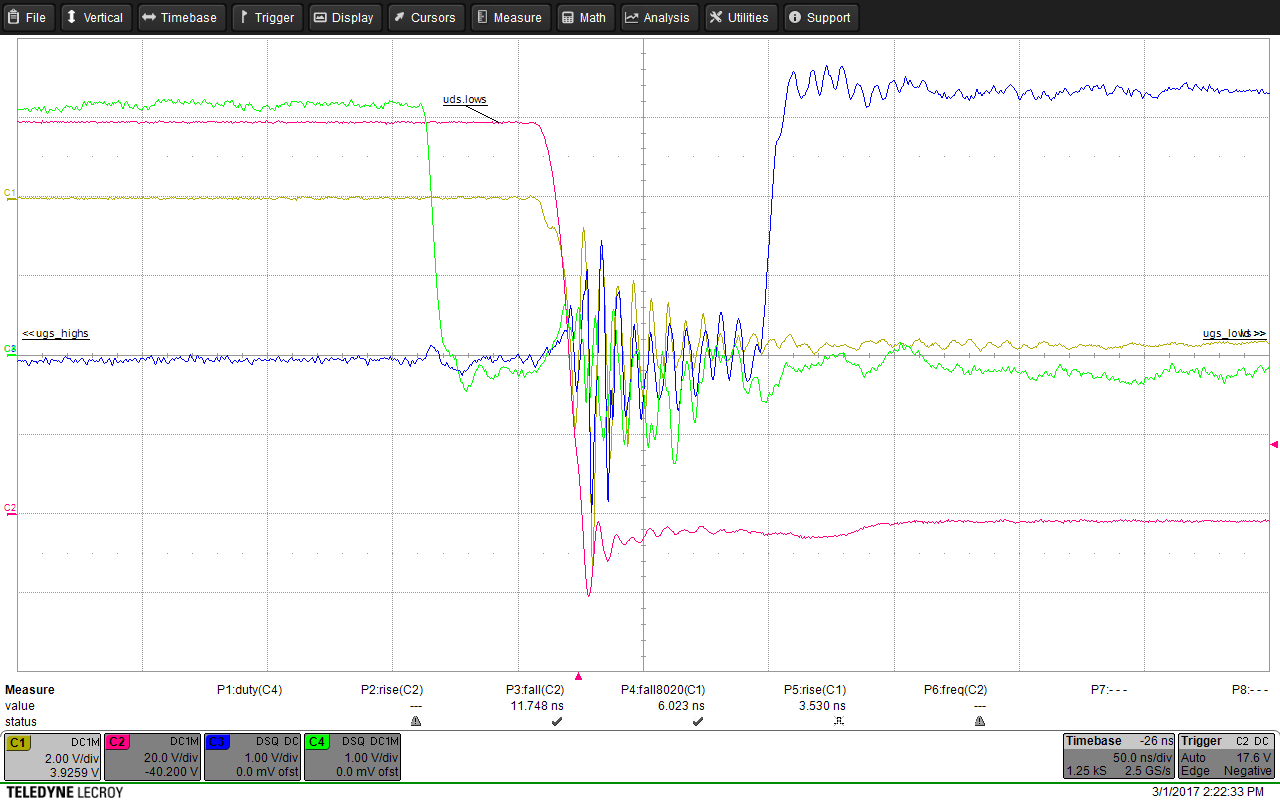Click the P6 warning status icon

point(980,721)
